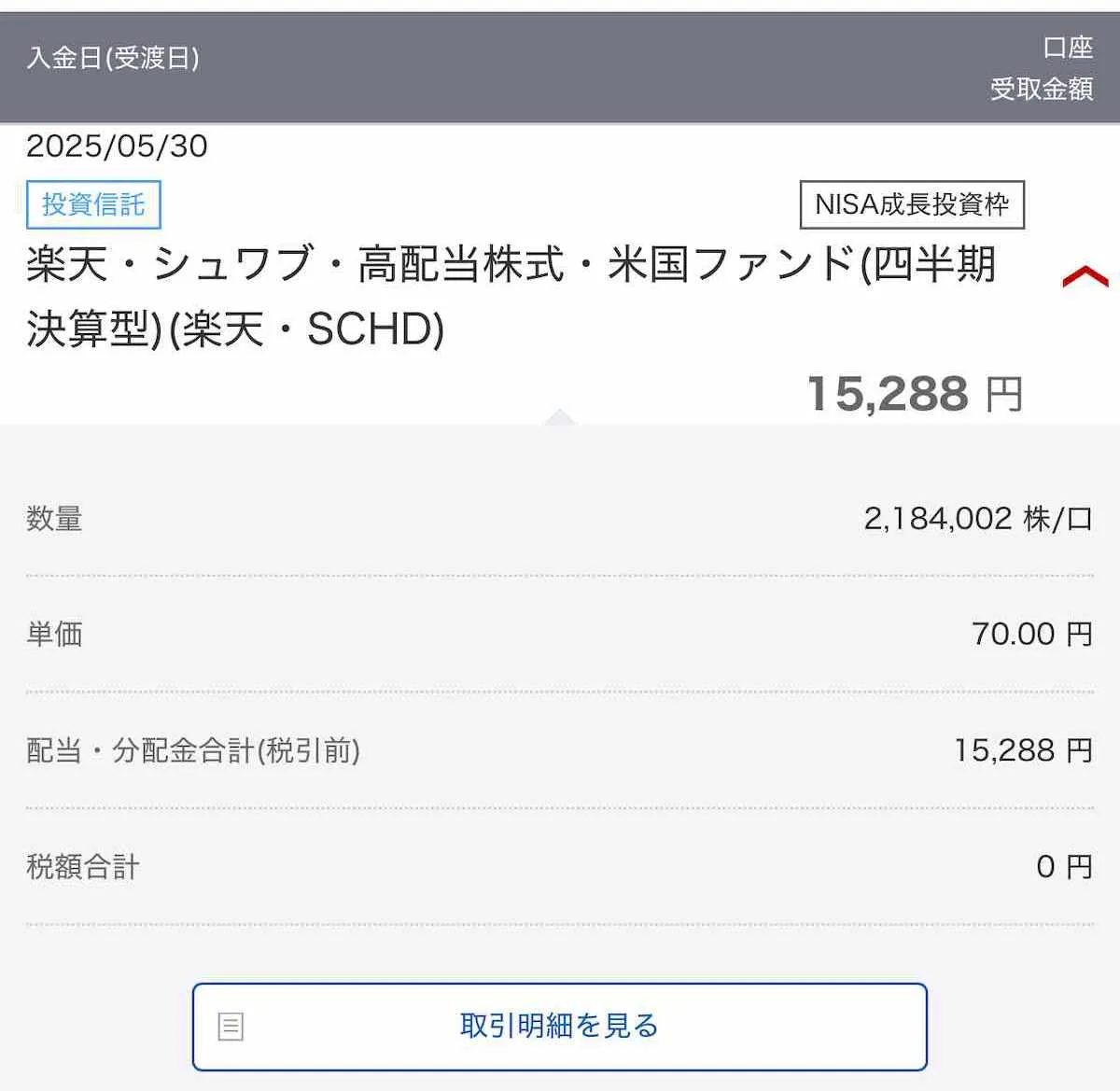Collapse the fund details with red chevron
The width and height of the screenshot is (1120, 1091).
(1085, 277)
